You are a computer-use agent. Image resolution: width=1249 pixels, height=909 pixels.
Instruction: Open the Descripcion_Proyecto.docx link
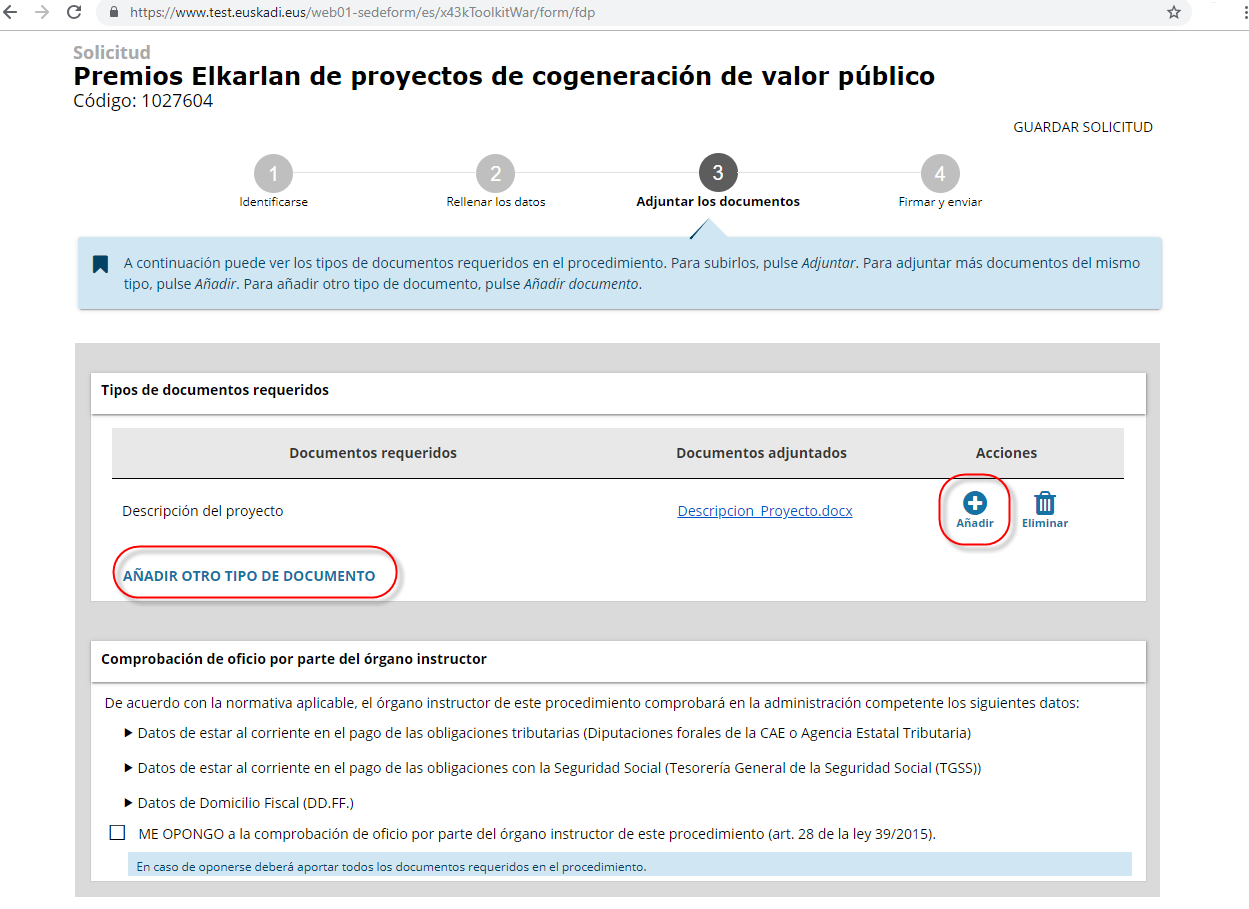point(764,511)
